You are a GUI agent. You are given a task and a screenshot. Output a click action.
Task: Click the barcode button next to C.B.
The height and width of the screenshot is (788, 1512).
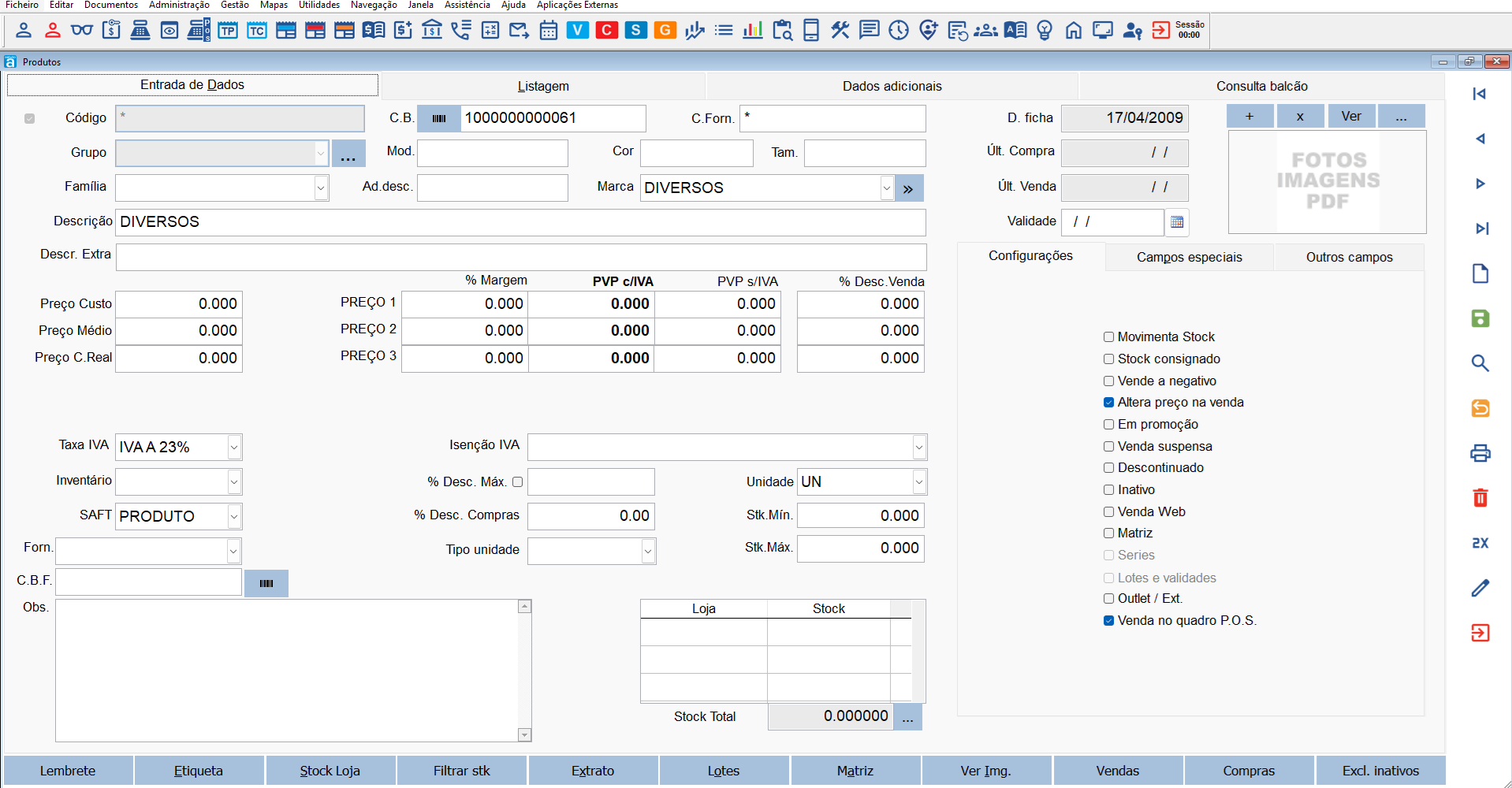[x=439, y=118]
